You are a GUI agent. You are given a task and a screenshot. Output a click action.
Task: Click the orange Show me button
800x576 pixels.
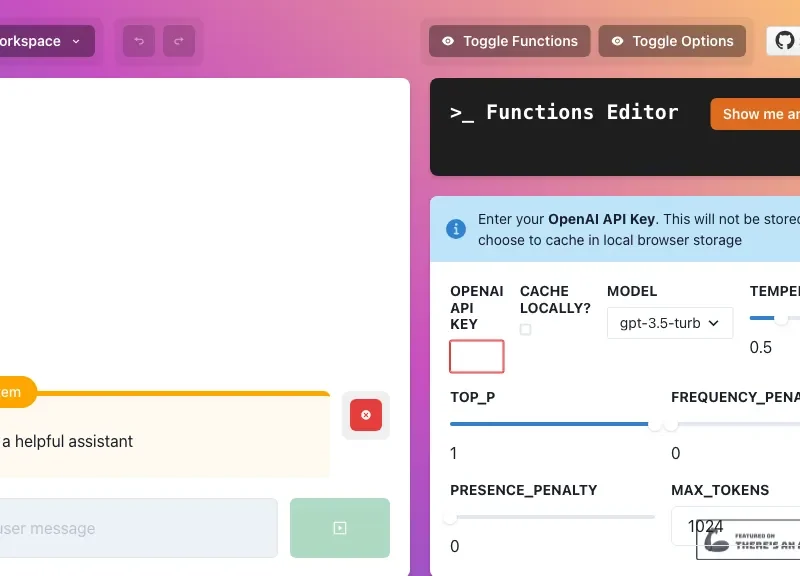pos(756,114)
